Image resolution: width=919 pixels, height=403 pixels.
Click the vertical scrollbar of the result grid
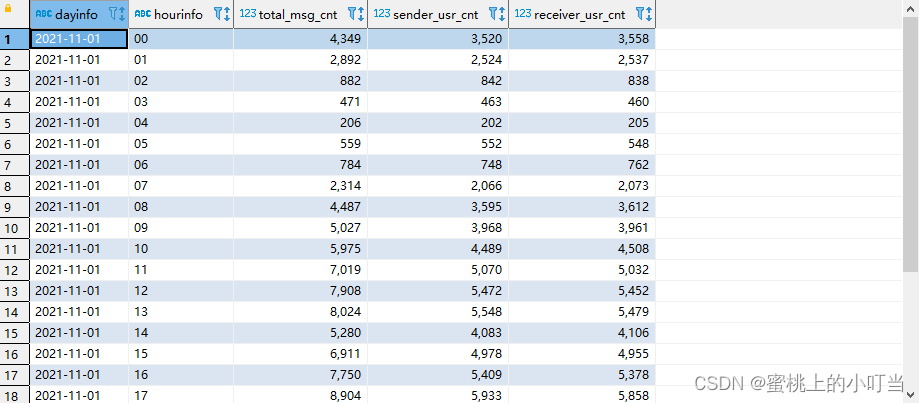pos(910,146)
